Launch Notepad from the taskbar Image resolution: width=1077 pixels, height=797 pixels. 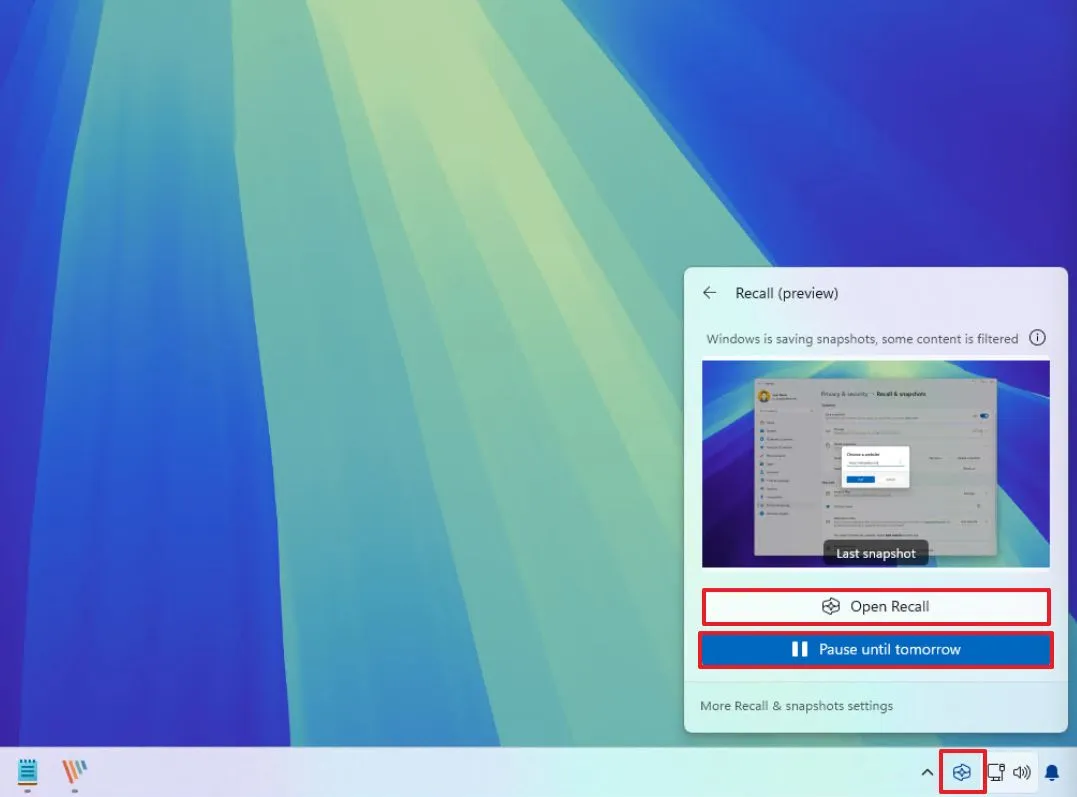click(x=27, y=771)
